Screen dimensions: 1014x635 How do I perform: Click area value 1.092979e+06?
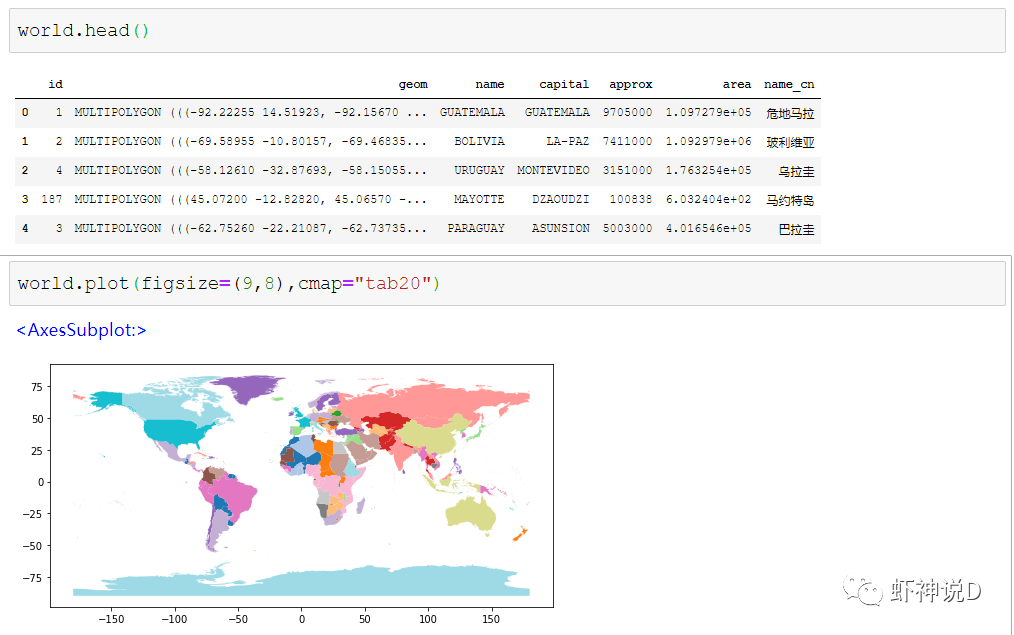[708, 141]
